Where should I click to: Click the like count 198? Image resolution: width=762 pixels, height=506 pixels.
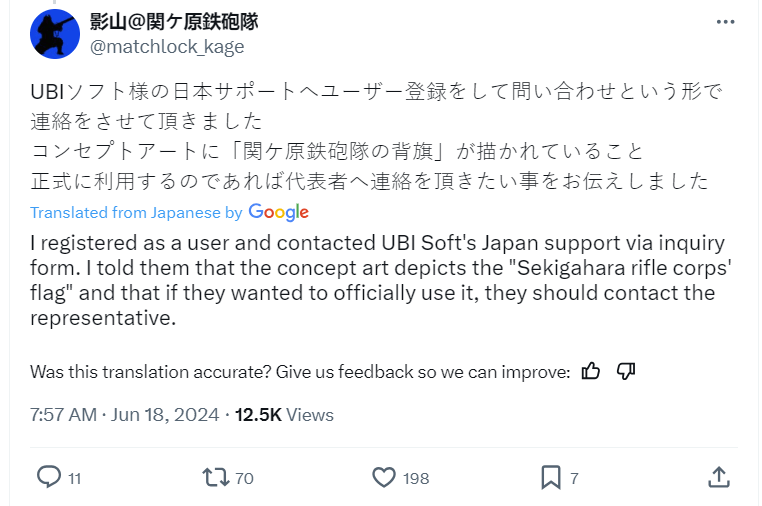[416, 478]
